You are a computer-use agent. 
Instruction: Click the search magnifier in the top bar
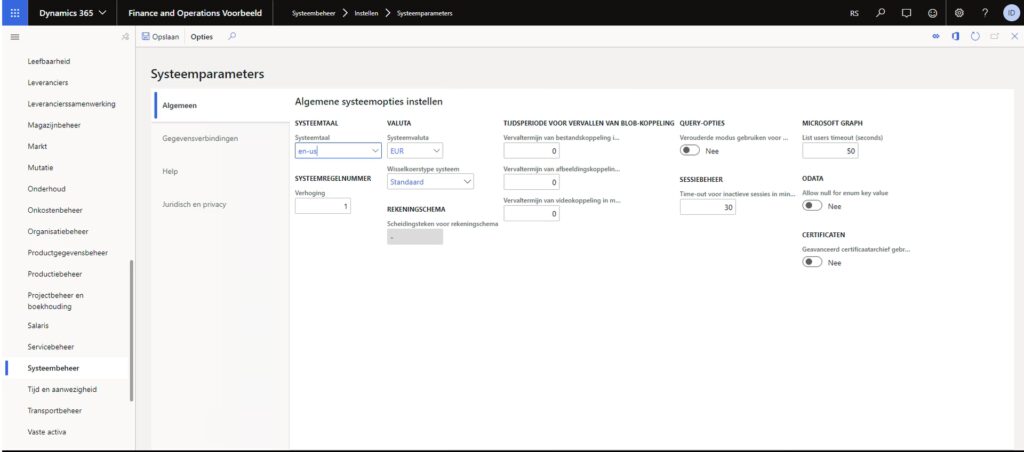tap(880, 13)
